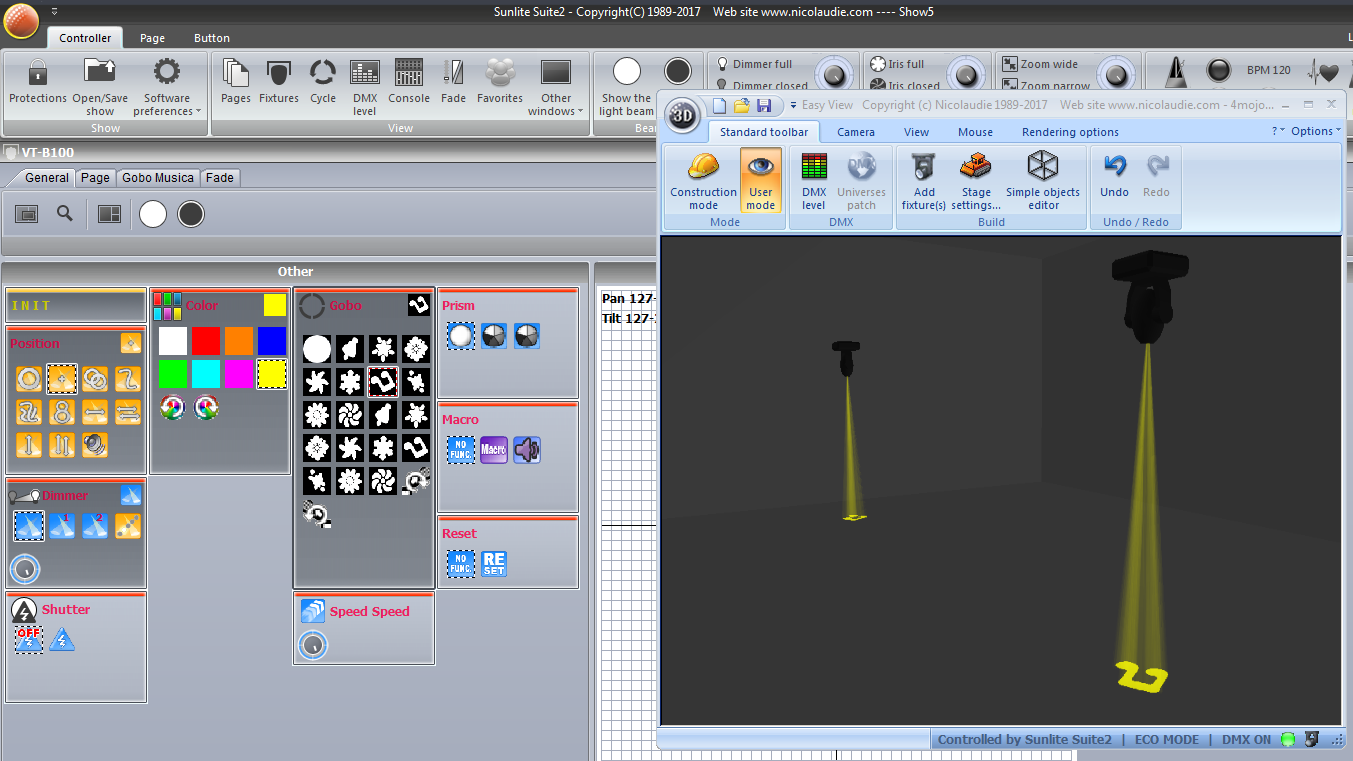Screen dimensions: 1353x761
Task: Select the open prism white sphere
Action: (461, 336)
